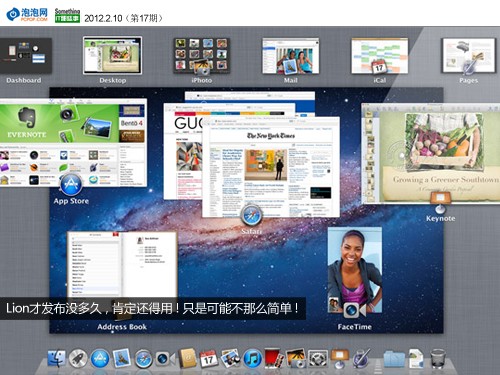500x375 pixels.
Task: Switch to the iCal space thumbnail
Action: click(379, 56)
